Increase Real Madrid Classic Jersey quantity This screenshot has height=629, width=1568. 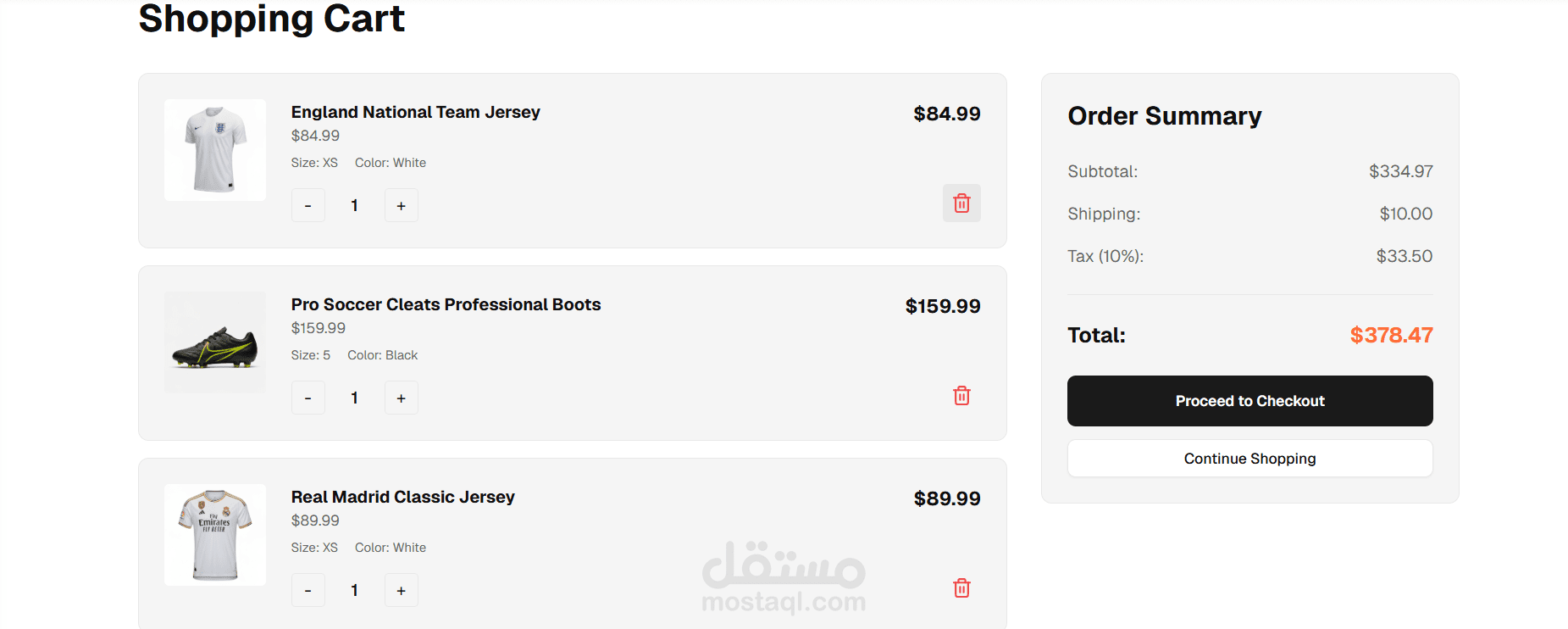[401, 591]
